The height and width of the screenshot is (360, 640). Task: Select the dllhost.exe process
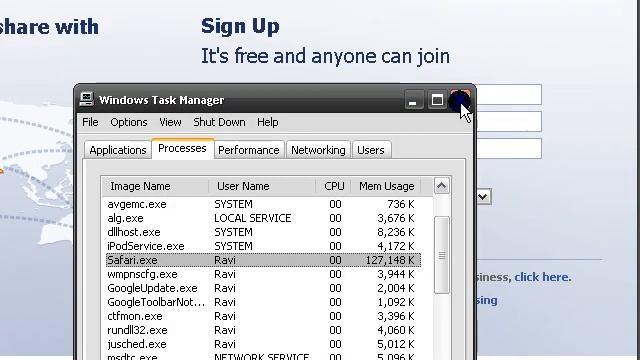(263, 232)
